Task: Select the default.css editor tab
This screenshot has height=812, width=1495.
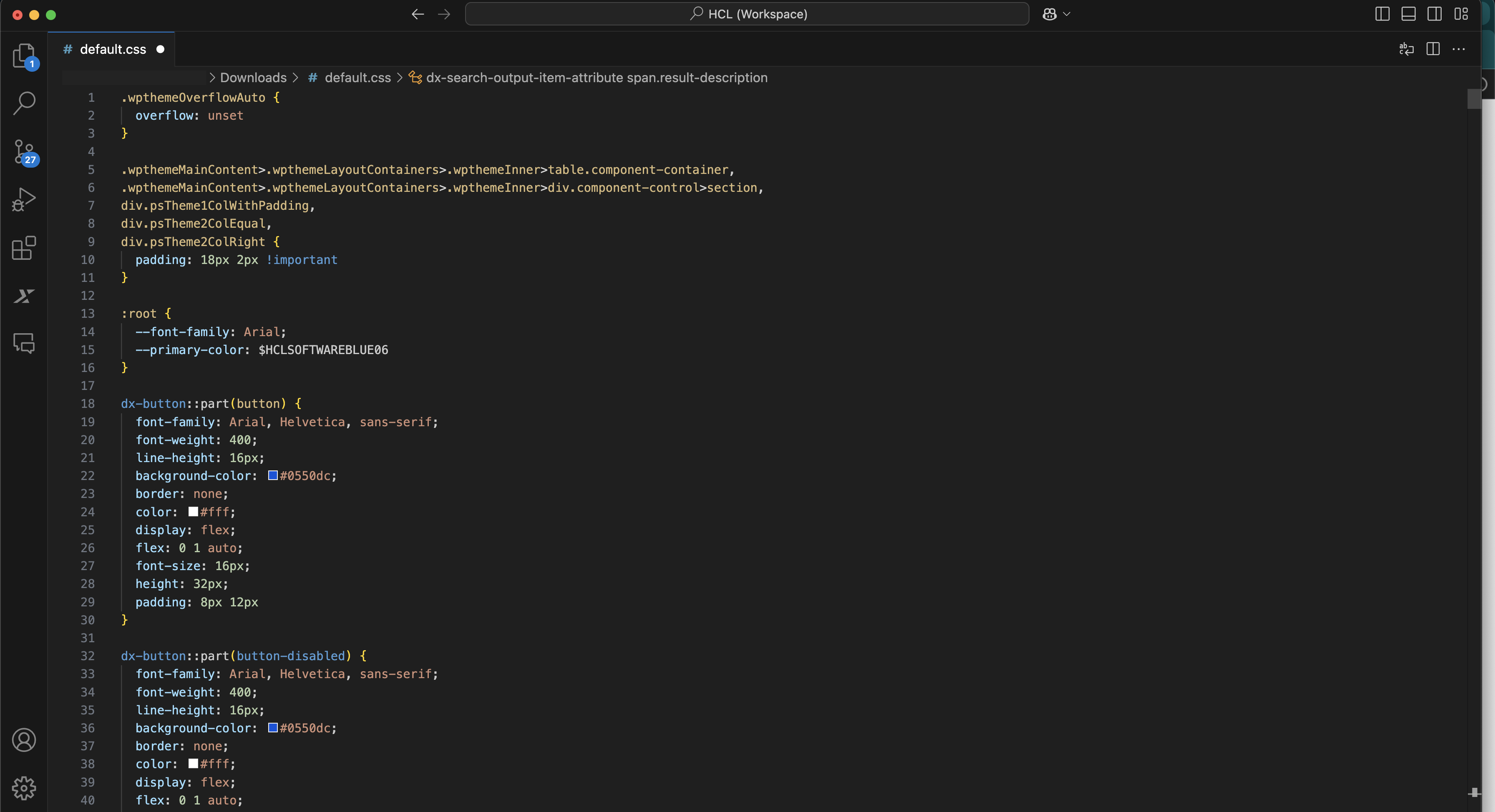Action: [113, 49]
